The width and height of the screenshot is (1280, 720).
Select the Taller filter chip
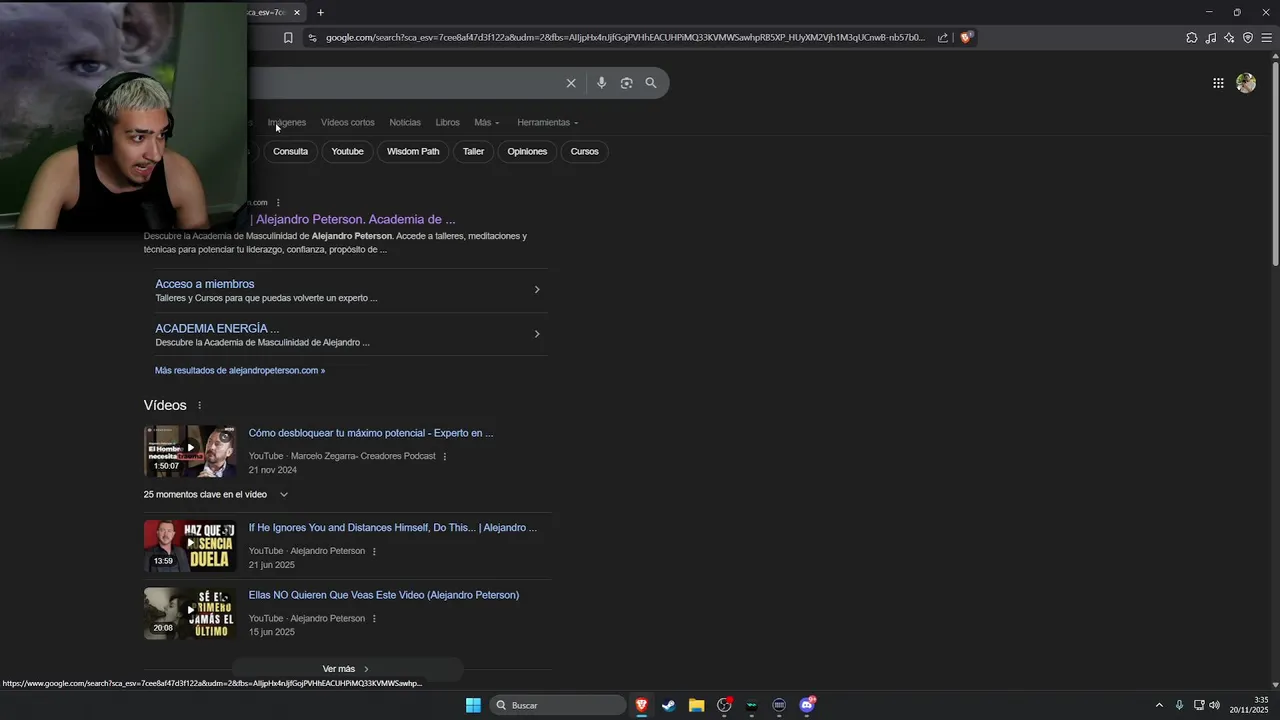pos(473,151)
